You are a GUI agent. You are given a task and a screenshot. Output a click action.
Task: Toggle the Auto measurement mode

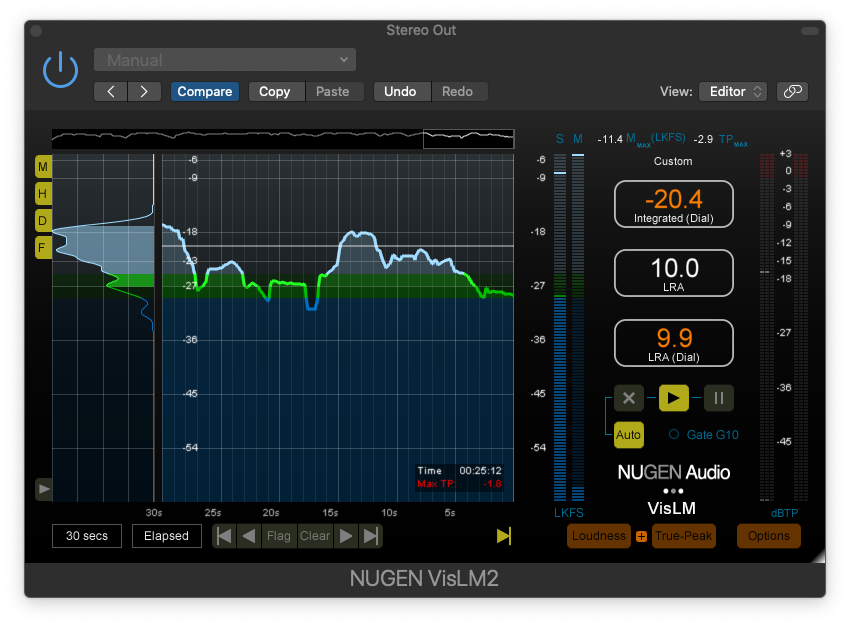629,435
